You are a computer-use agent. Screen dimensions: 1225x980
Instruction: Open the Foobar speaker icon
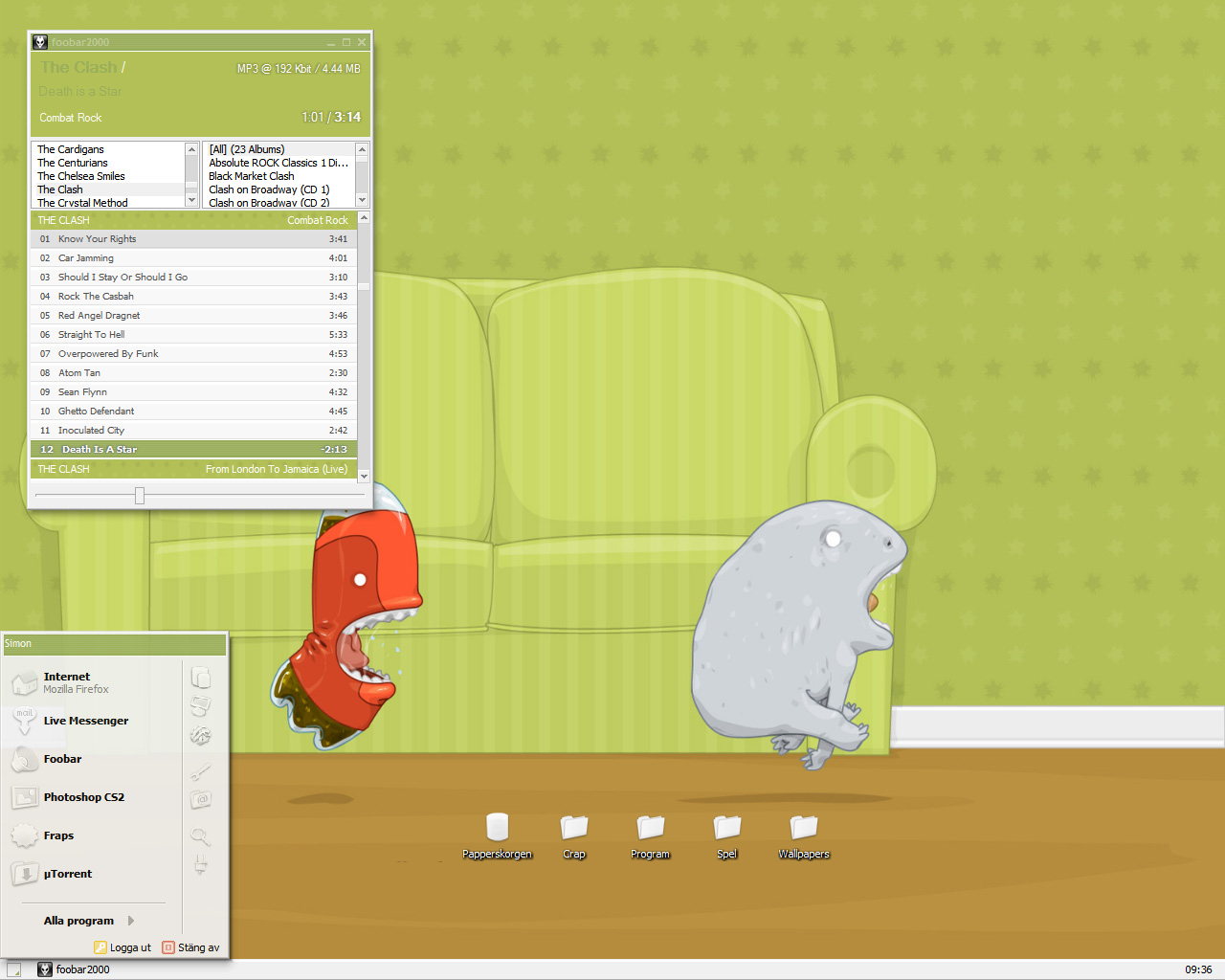coord(24,759)
